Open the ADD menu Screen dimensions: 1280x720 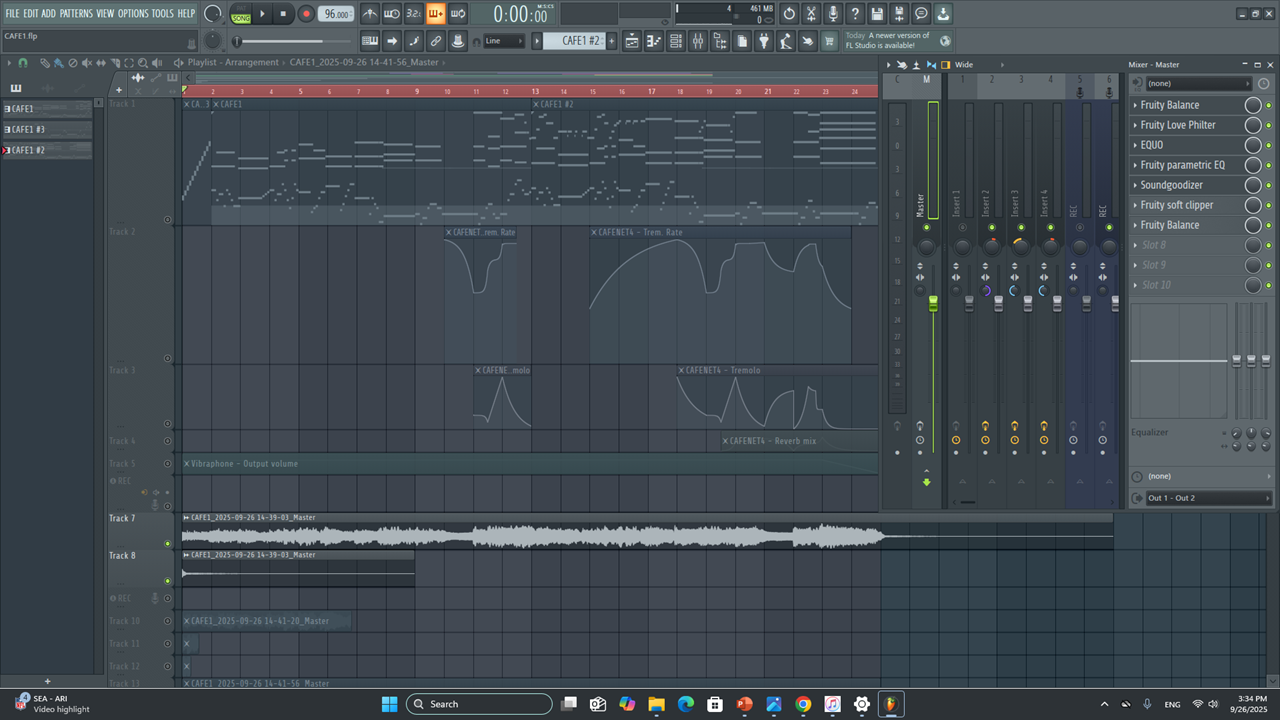(49, 14)
